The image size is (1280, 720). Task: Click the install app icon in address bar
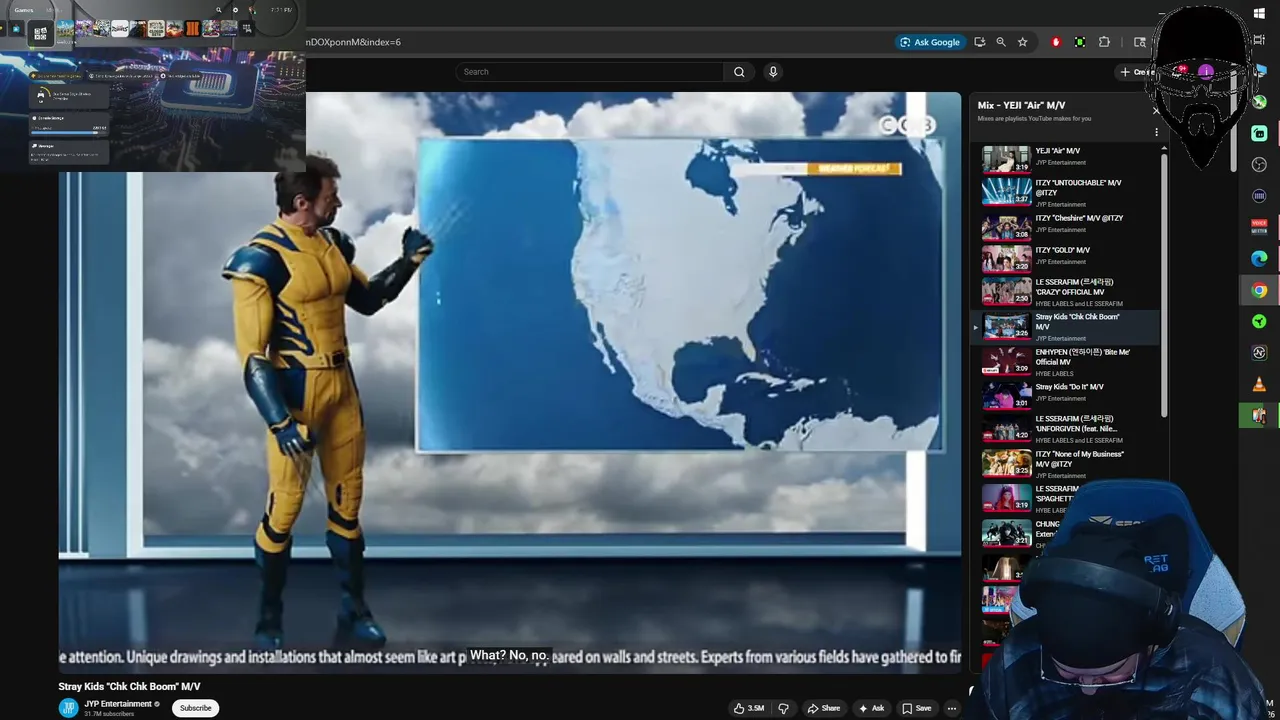click(x=980, y=42)
